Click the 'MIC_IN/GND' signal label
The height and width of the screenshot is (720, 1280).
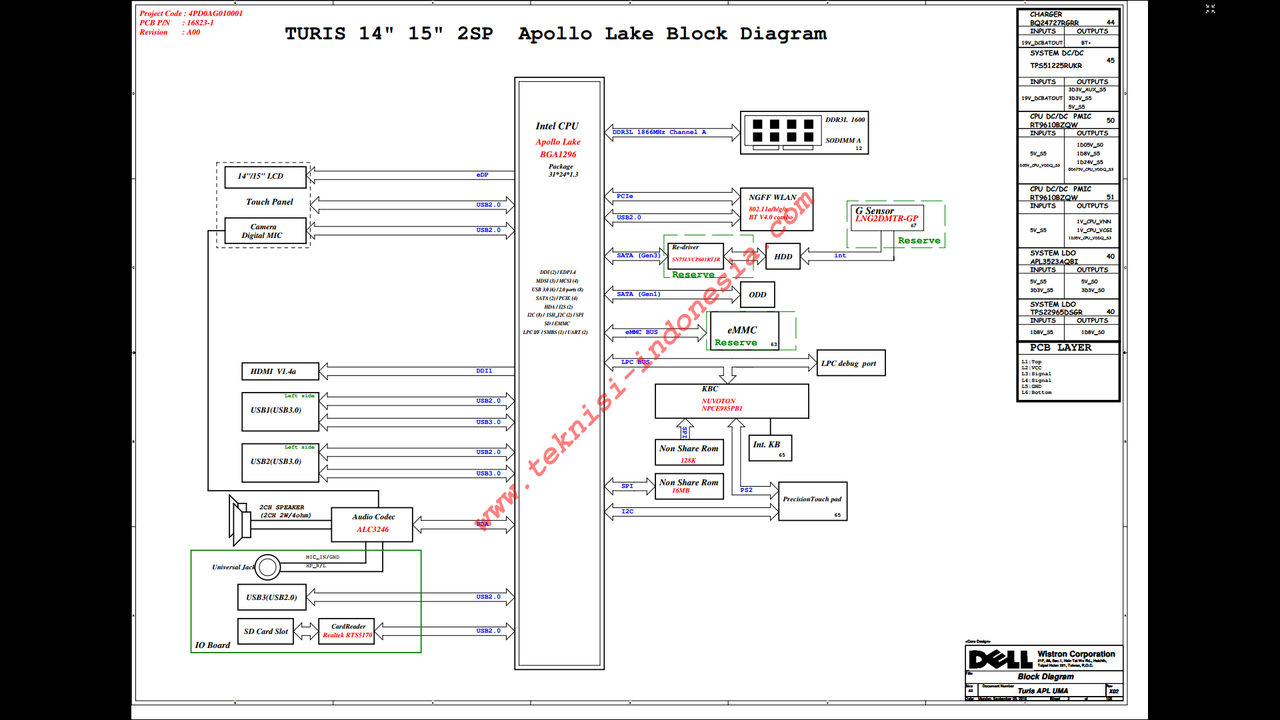click(322, 557)
